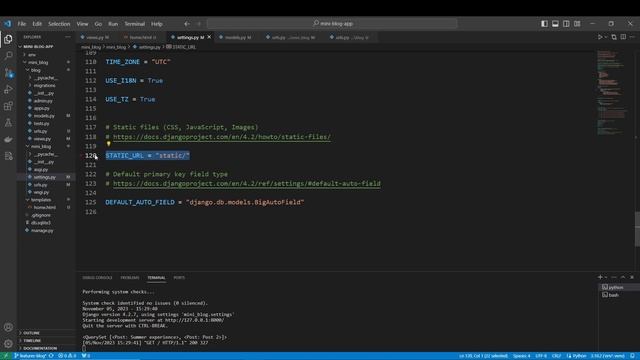Open the Run and Debug view
This screenshot has height=360, width=640.
click(x=8, y=89)
